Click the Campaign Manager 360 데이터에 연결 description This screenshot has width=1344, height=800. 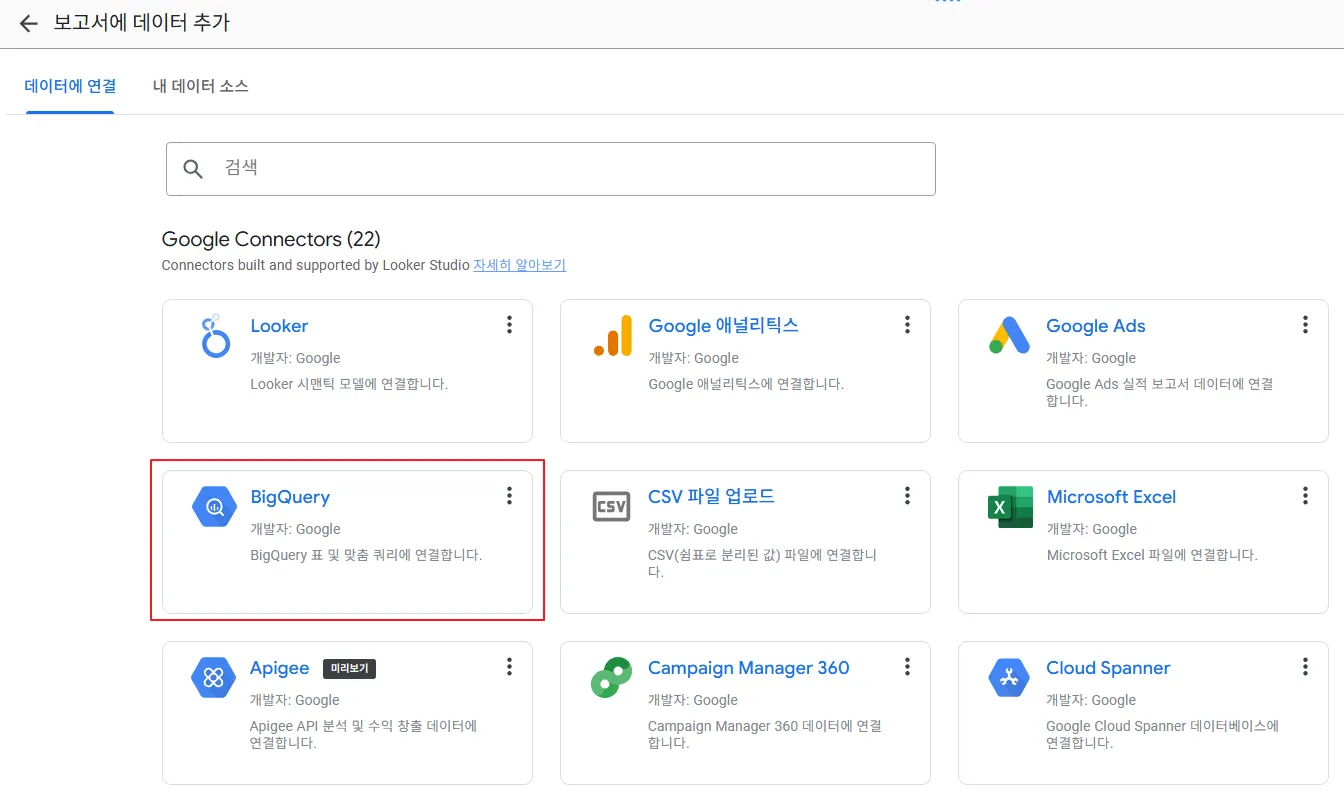point(765,734)
